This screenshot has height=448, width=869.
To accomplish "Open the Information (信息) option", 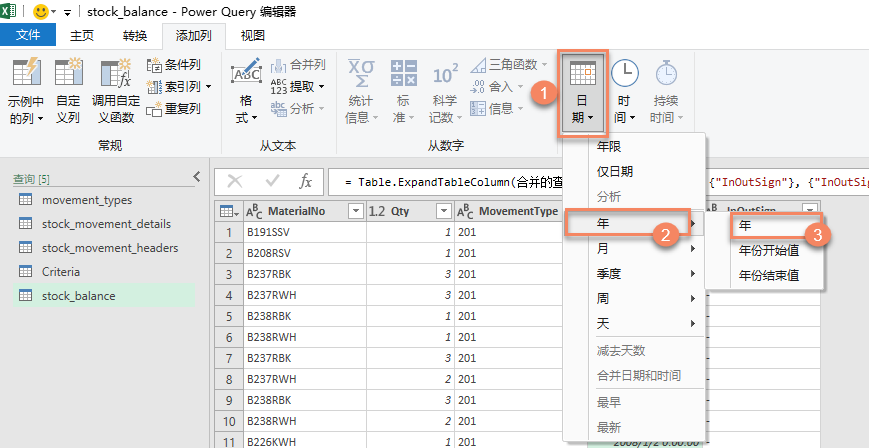I will pos(497,109).
